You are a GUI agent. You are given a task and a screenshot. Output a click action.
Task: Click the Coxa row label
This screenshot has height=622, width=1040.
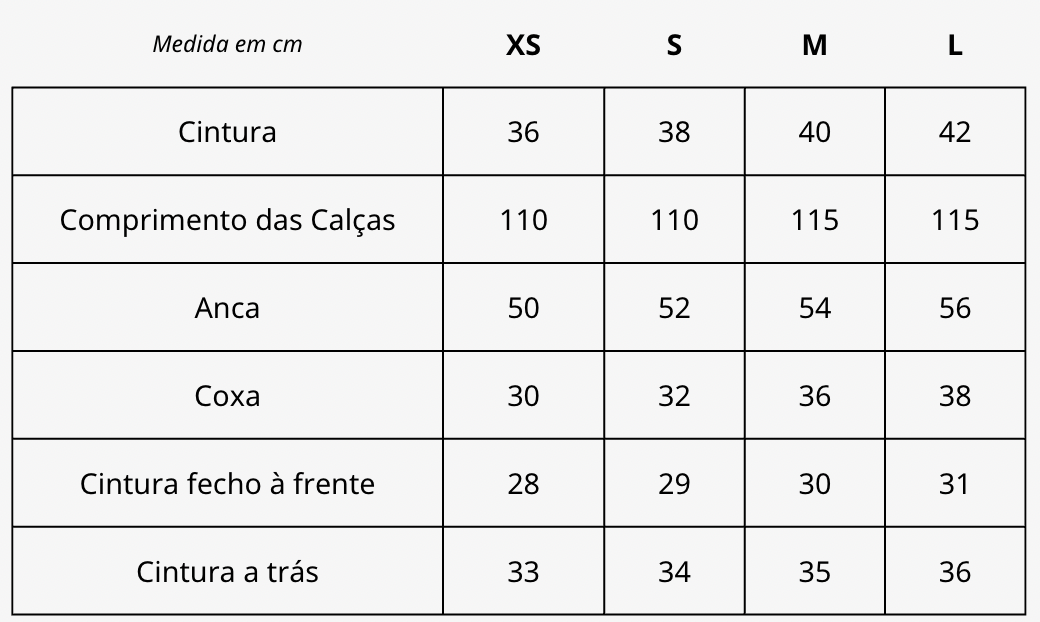(x=227, y=396)
